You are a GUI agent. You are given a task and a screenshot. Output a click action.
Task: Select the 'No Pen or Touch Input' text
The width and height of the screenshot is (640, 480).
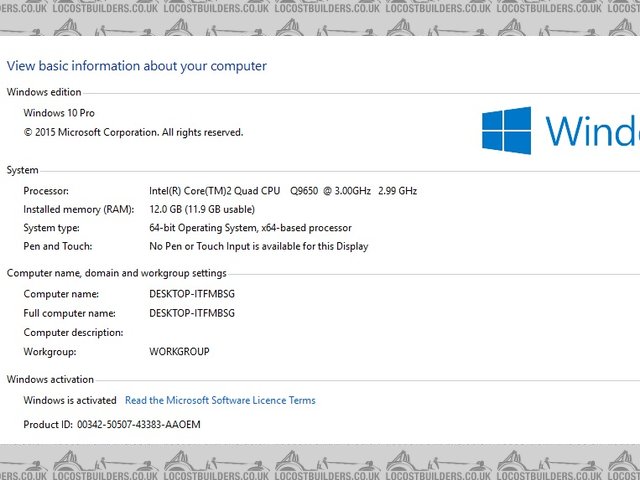click(258, 246)
